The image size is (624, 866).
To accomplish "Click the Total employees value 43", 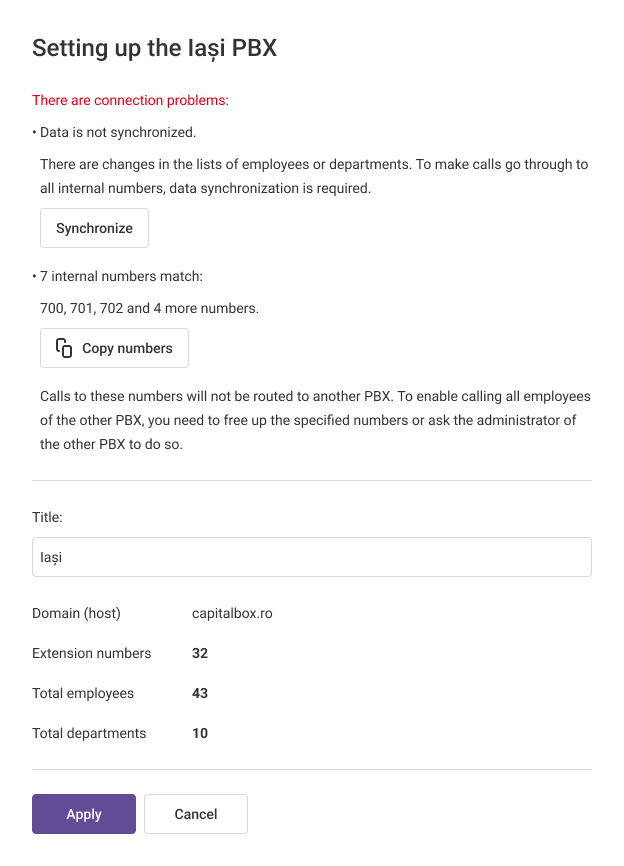I will pos(200,693).
